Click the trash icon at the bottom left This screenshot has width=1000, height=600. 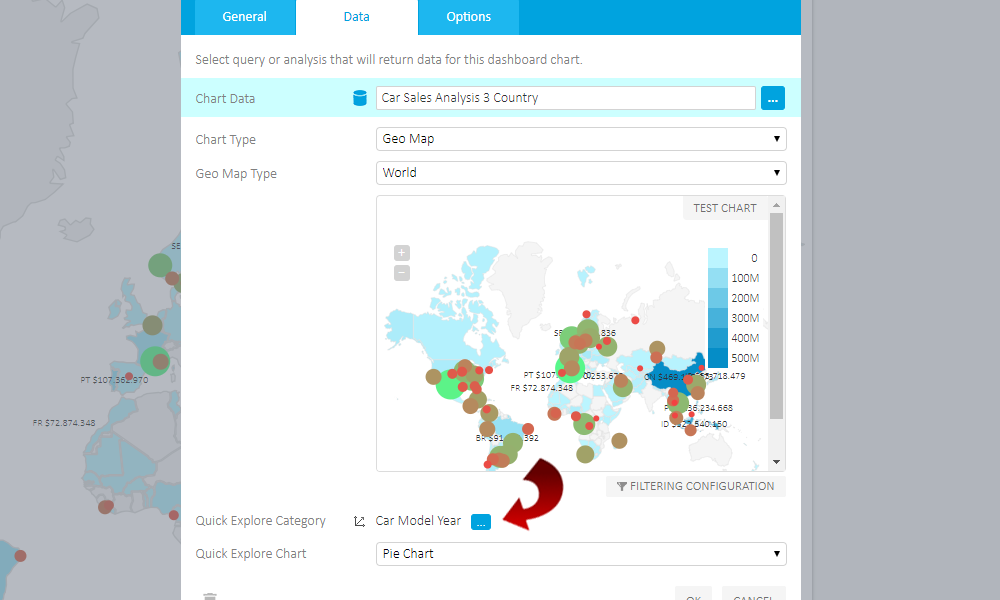click(210, 595)
